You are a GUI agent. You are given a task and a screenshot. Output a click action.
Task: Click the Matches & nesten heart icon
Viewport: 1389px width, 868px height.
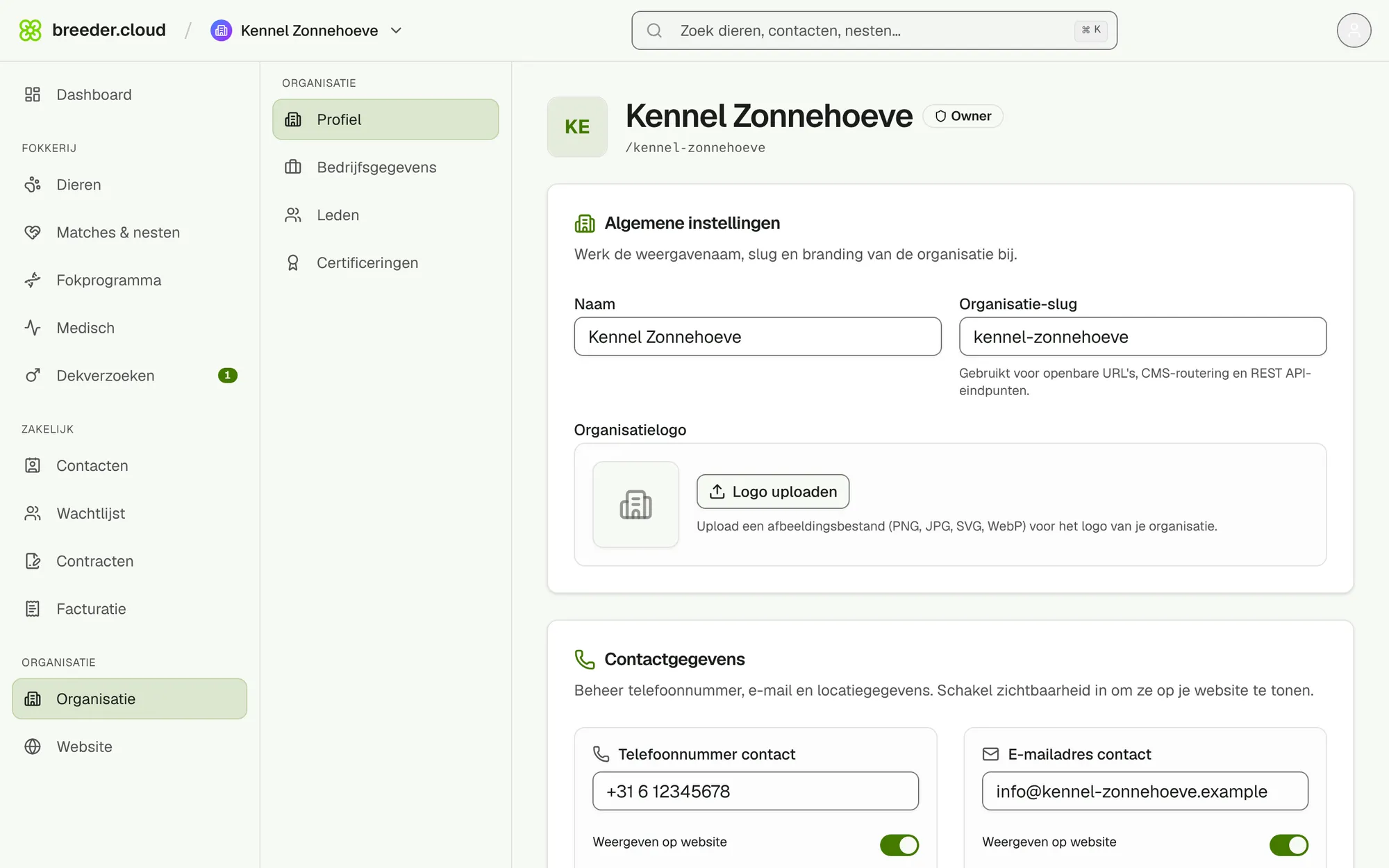point(33,233)
